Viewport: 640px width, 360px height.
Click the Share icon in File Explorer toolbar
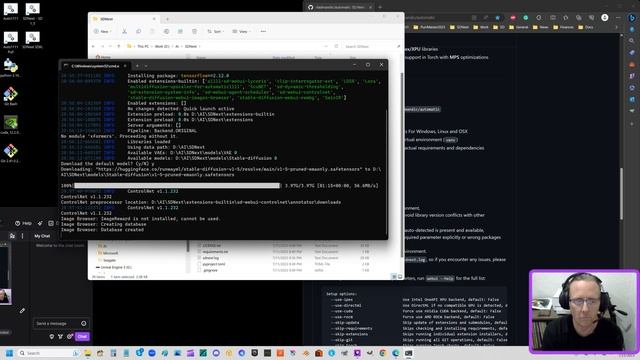pyautogui.click(x=180, y=31)
